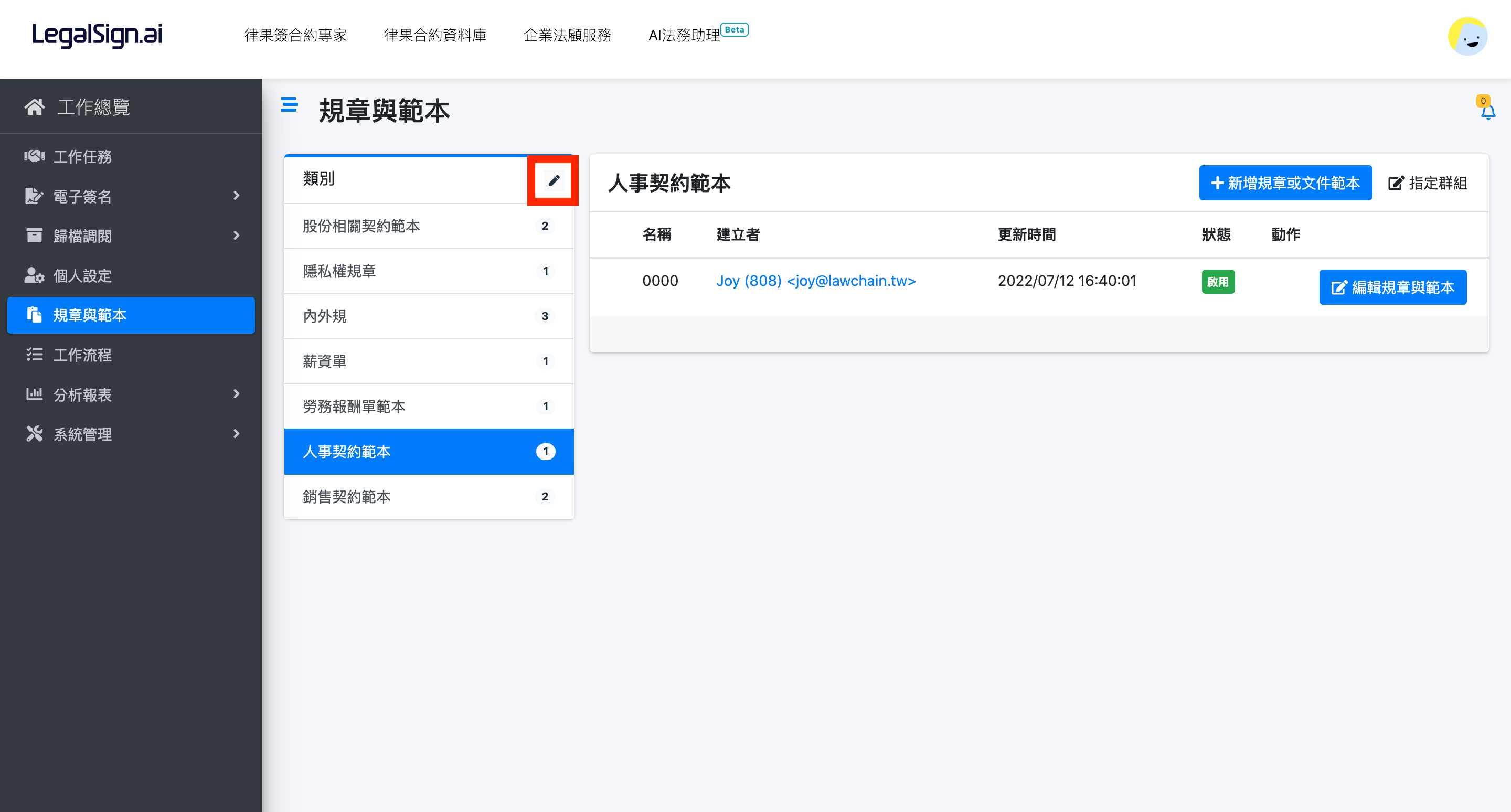Open 律果合約資料庫 in top navigation
The height and width of the screenshot is (812, 1511).
pyautogui.click(x=434, y=35)
